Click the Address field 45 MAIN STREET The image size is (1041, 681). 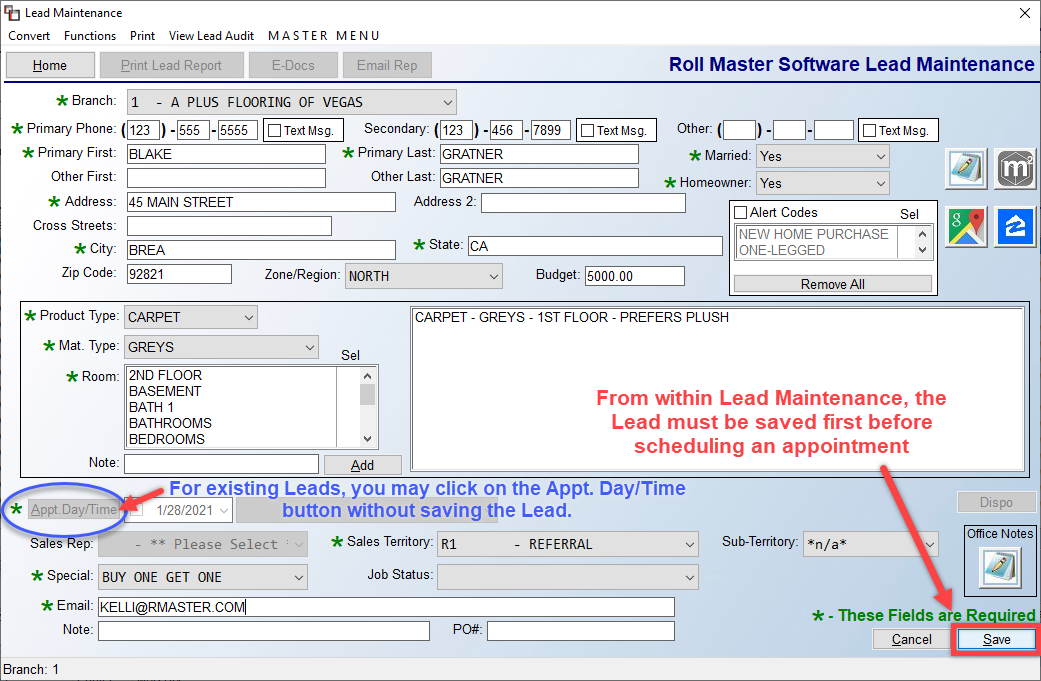pyautogui.click(x=262, y=202)
